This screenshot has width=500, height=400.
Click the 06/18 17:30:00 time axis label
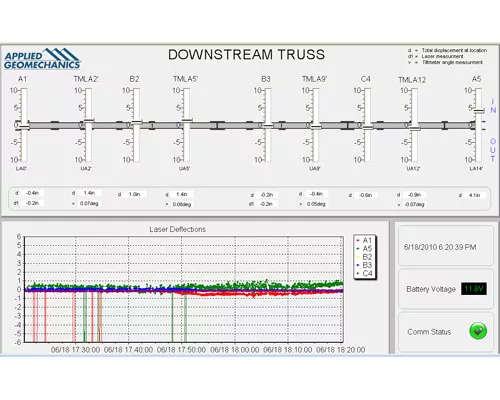click(x=75, y=350)
